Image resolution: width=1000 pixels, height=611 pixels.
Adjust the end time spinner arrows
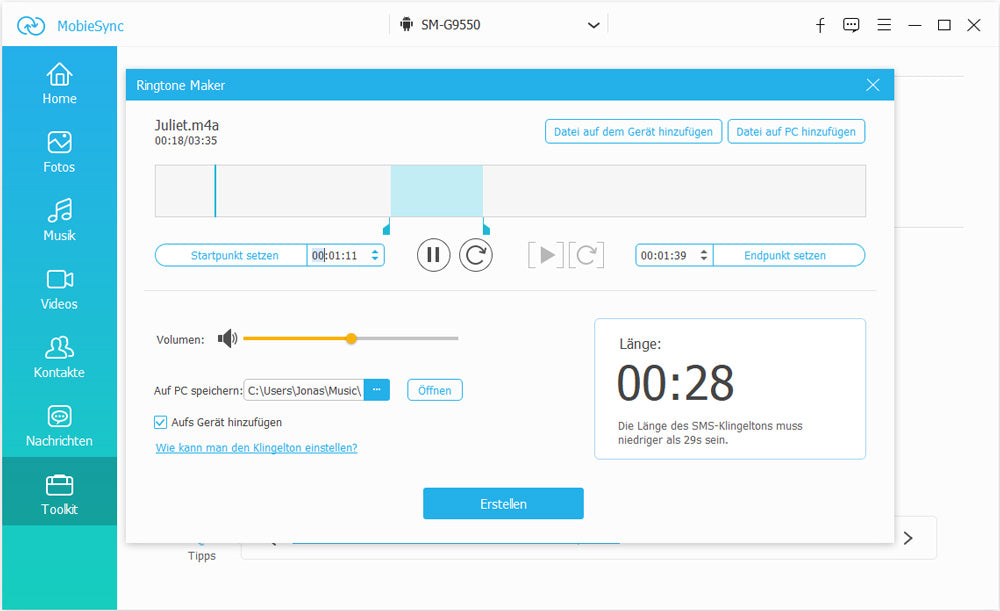tap(704, 255)
